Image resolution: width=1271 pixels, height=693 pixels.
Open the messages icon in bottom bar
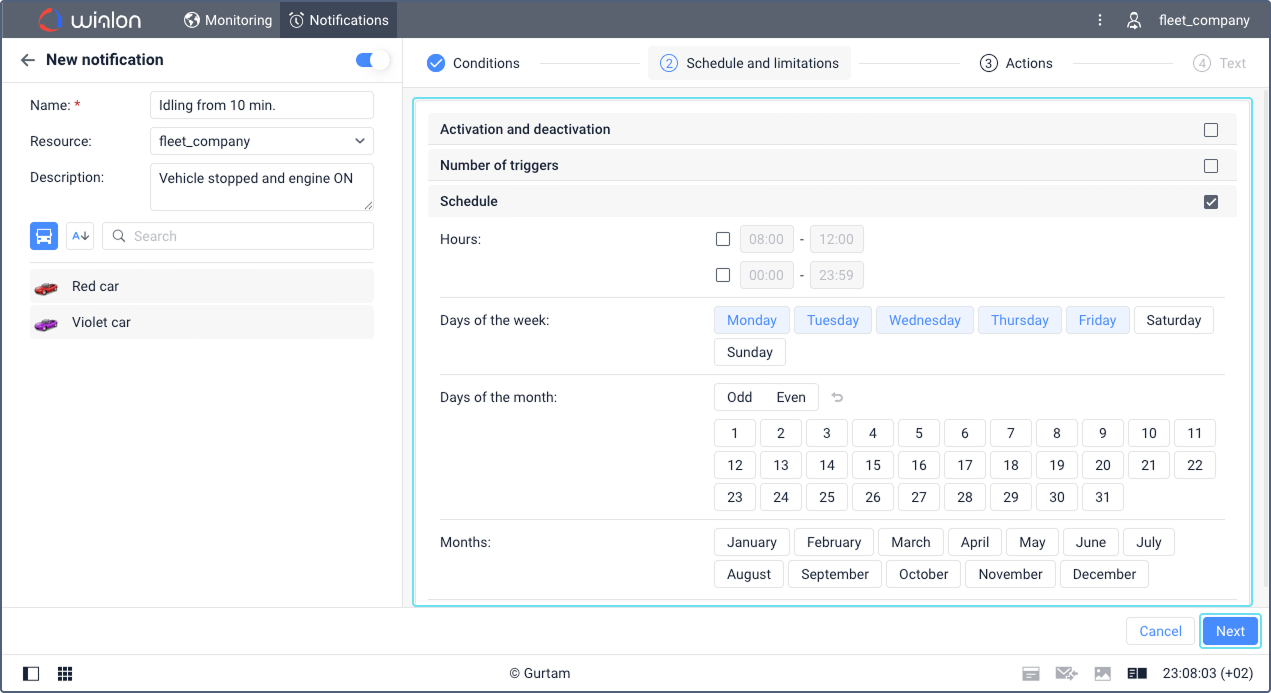(1066, 674)
